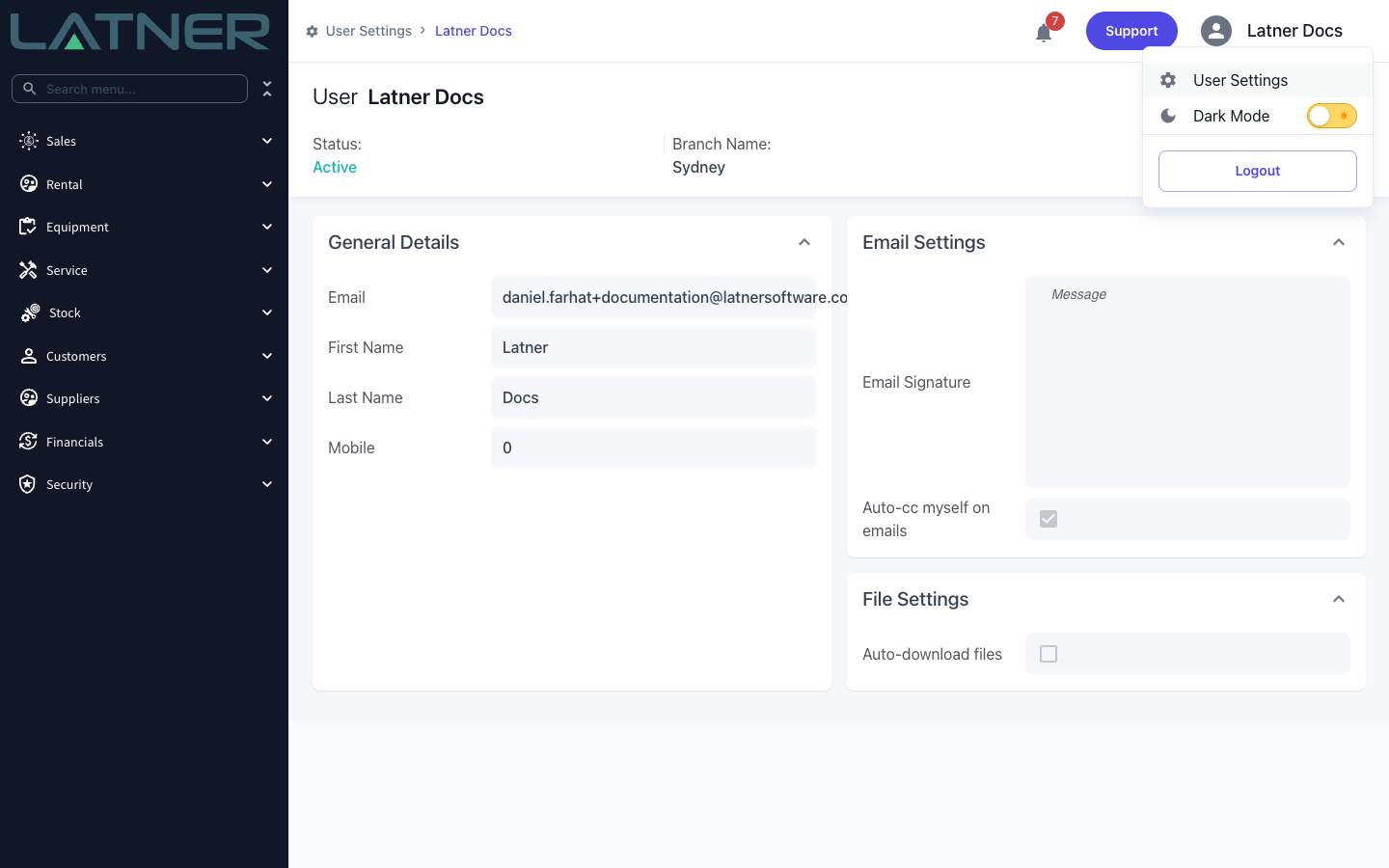Enable Auto-download files checkbox
The height and width of the screenshot is (868, 1389).
click(1049, 654)
